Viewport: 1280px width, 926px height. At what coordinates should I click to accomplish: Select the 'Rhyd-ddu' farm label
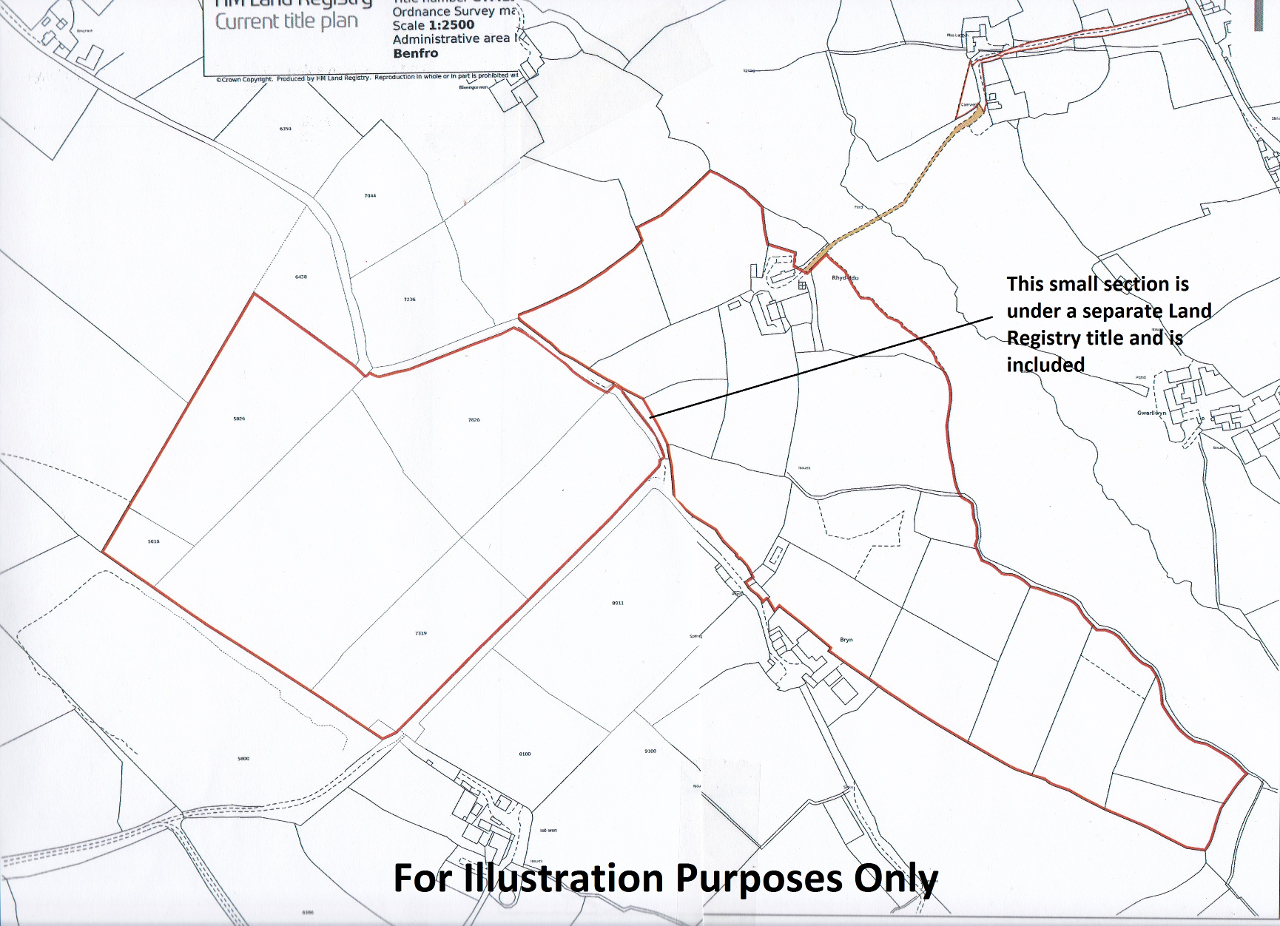tap(846, 277)
